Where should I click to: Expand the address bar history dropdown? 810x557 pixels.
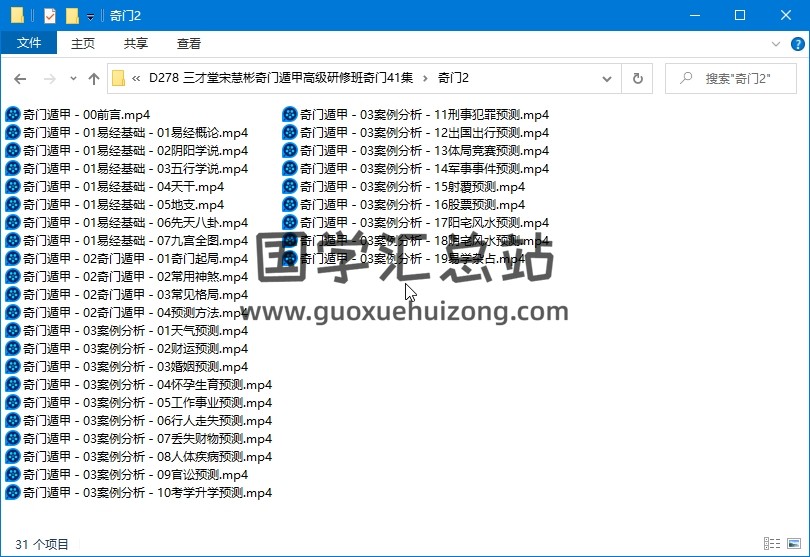607,79
